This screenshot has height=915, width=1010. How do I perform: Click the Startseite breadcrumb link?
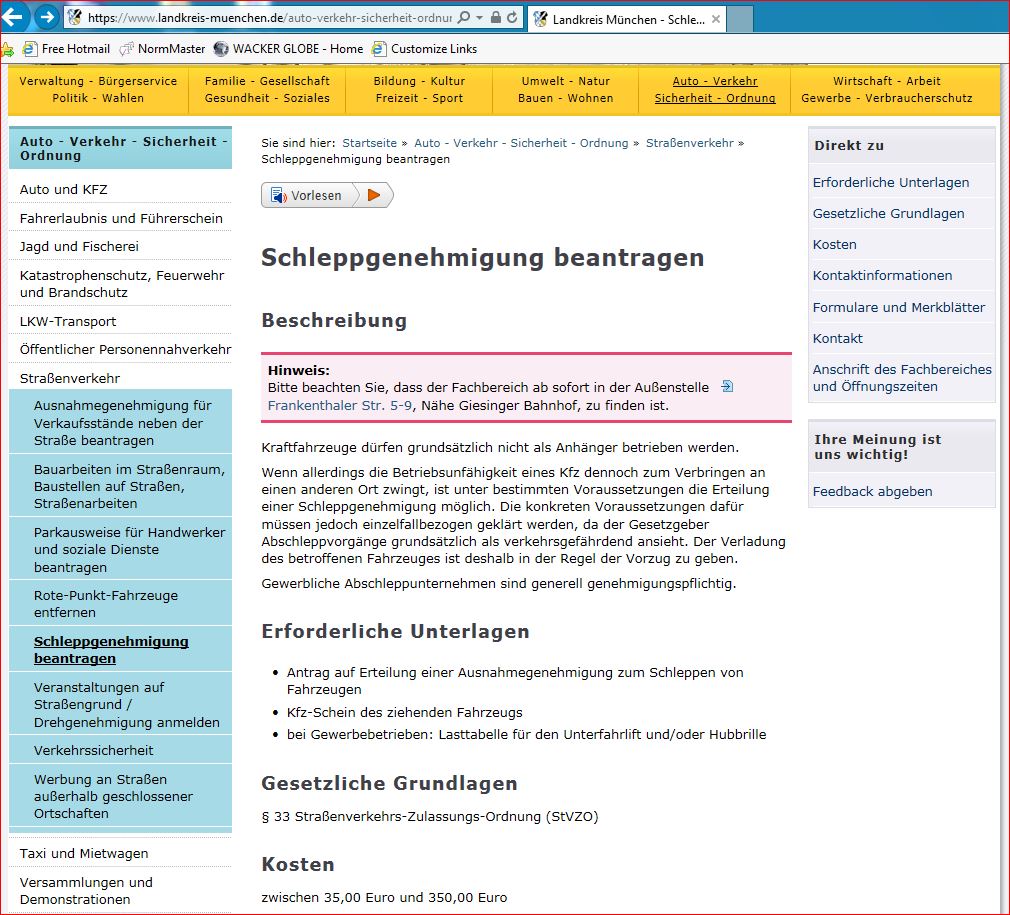coord(369,143)
